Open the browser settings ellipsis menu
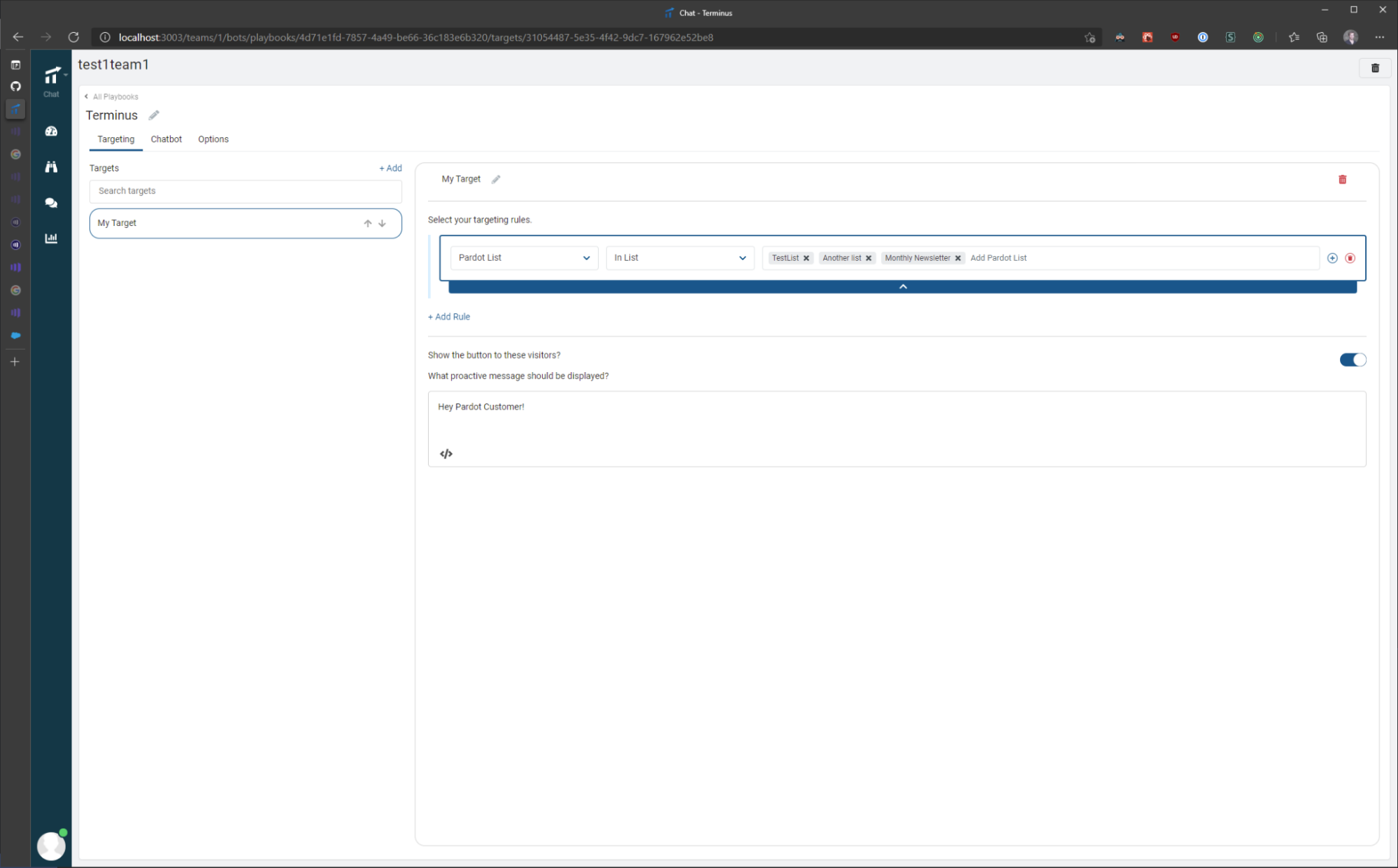 (x=1379, y=37)
